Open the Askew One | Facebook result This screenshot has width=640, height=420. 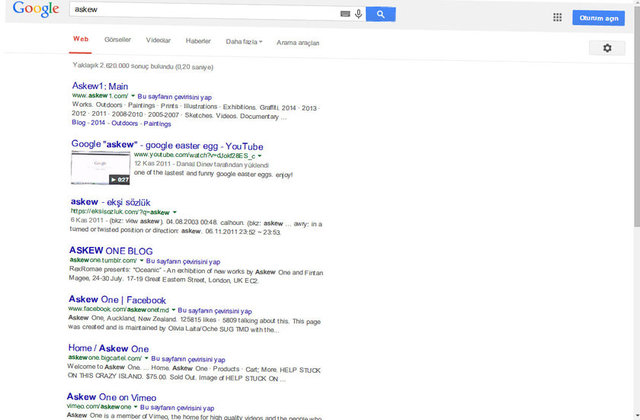117,300
